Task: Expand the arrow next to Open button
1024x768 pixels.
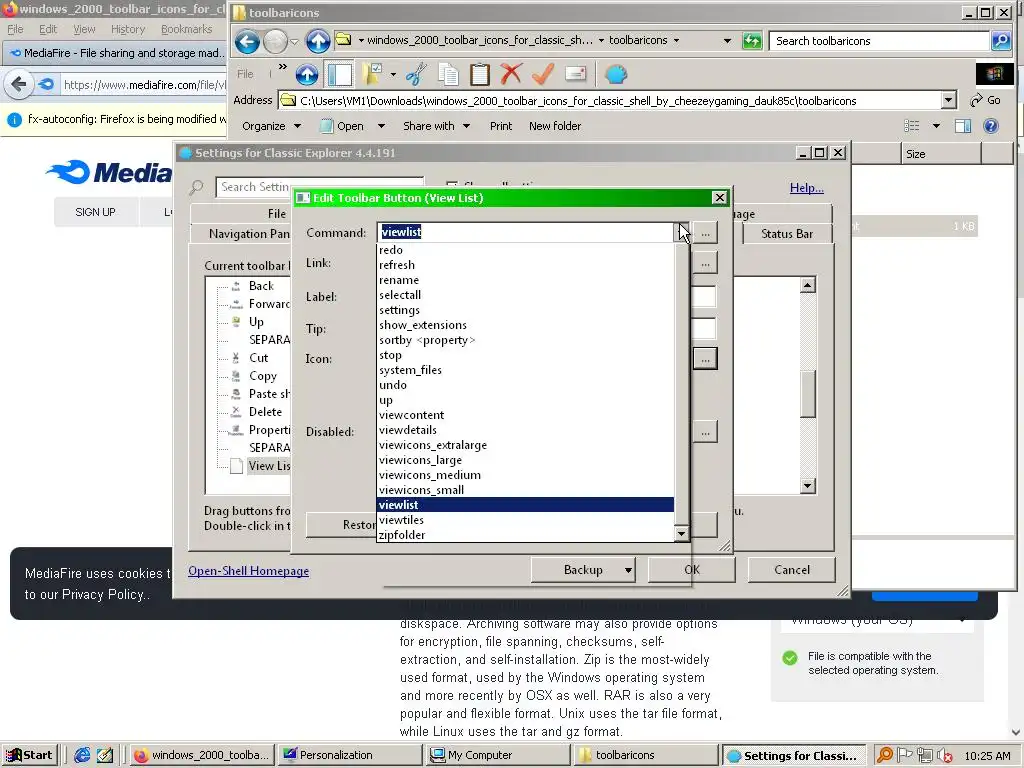Action: pyautogui.click(x=381, y=126)
